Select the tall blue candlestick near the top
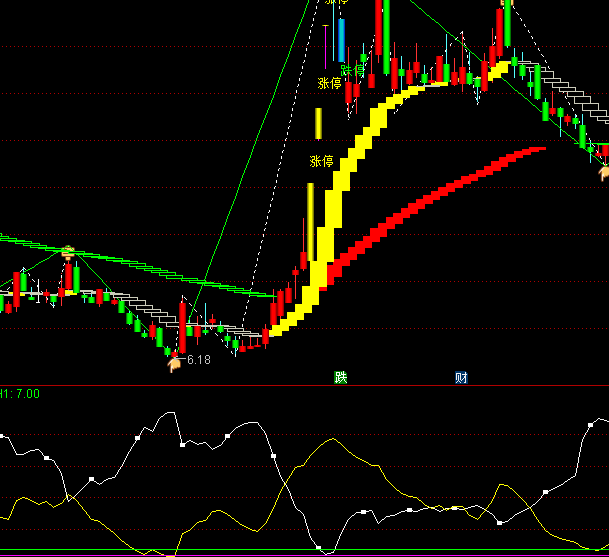The image size is (609, 557). [x=342, y=40]
